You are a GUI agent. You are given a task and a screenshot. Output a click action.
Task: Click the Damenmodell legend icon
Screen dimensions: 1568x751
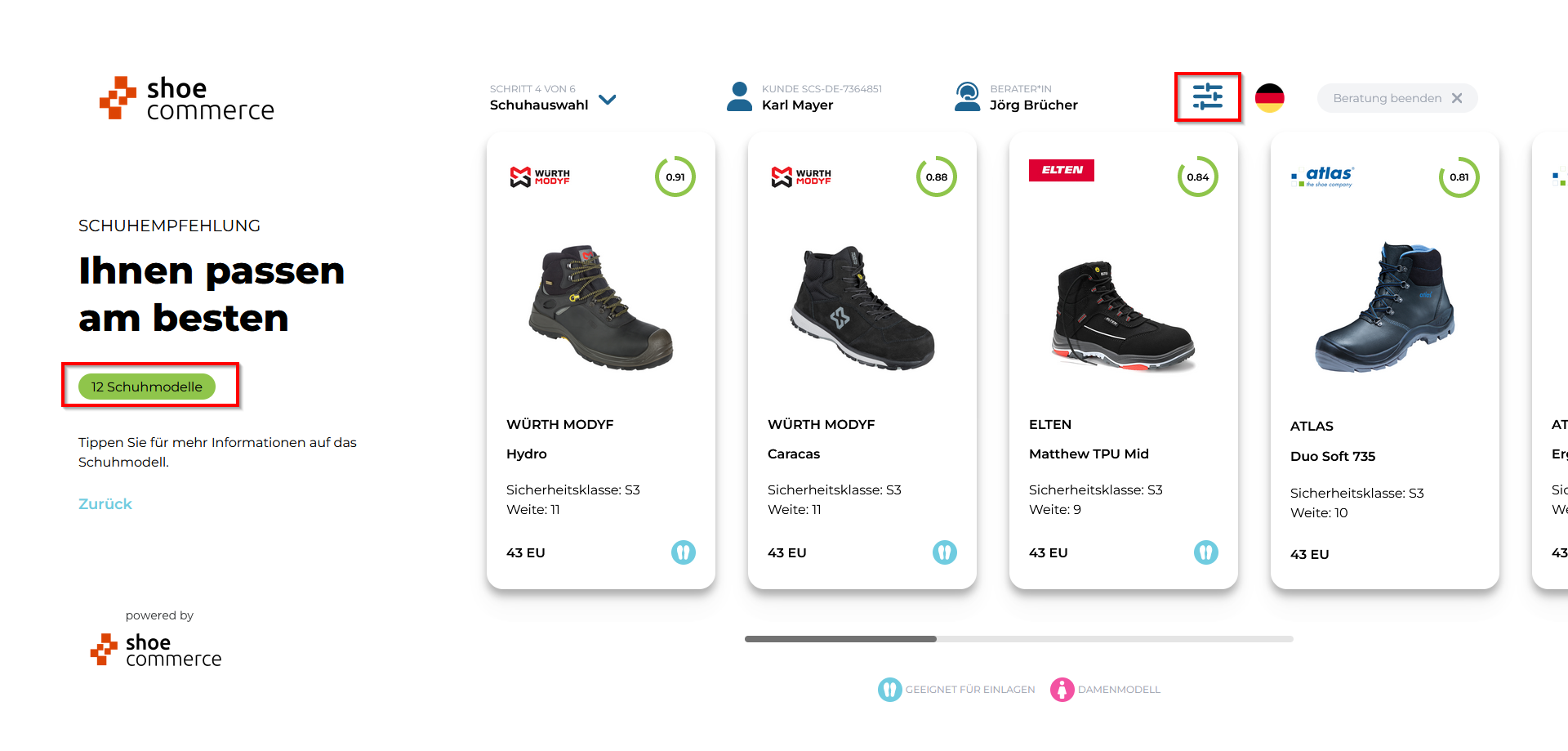(x=1062, y=690)
